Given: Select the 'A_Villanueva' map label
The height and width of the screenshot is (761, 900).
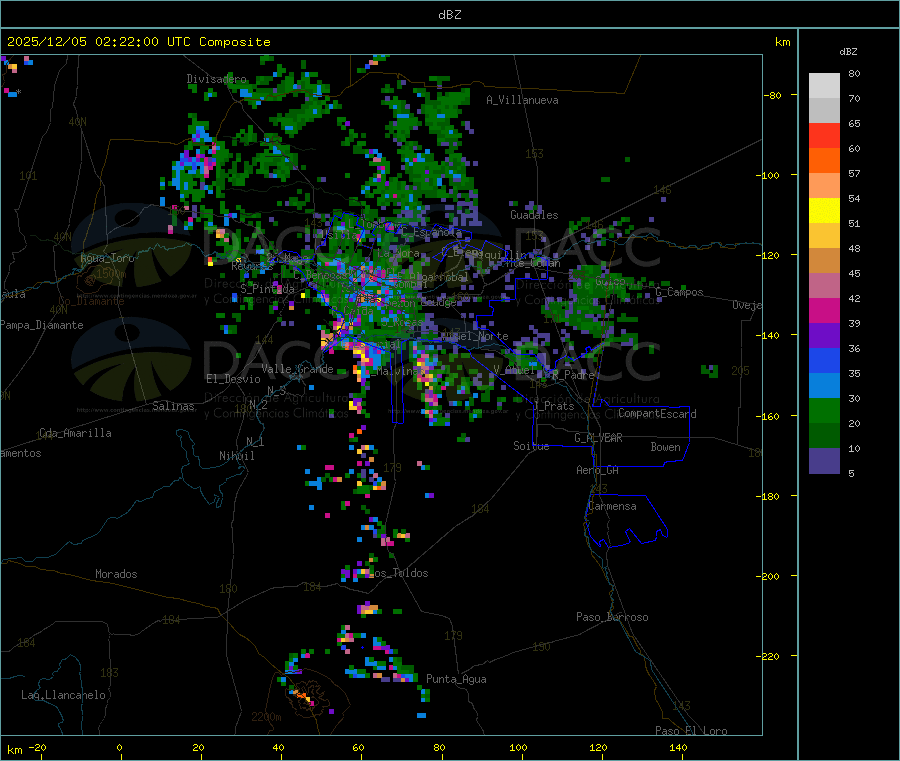Looking at the screenshot, I should (x=522, y=100).
